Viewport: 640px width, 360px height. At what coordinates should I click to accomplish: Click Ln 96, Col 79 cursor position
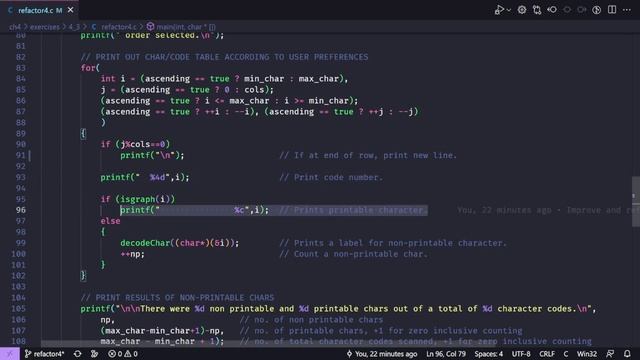click(x=446, y=354)
